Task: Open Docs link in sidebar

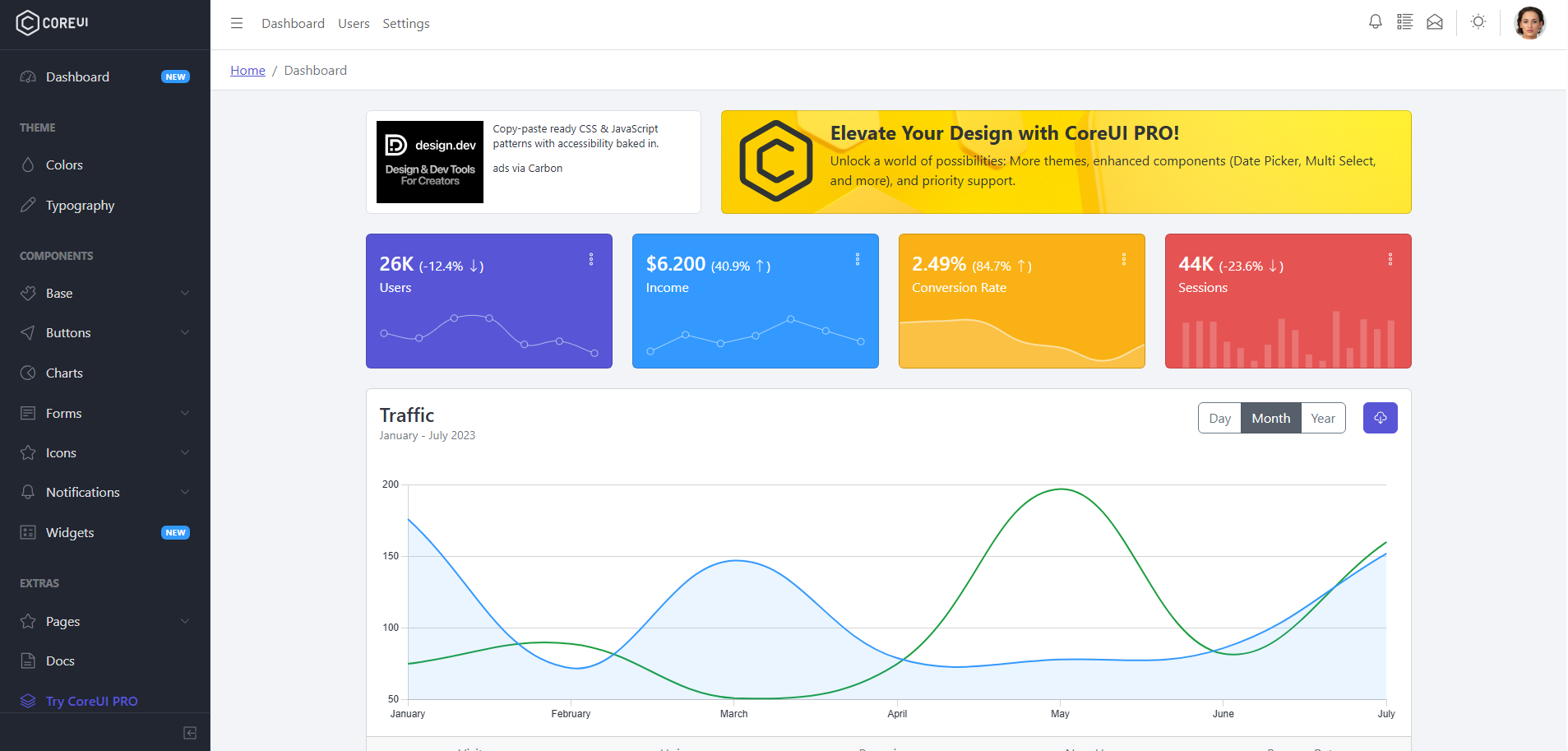Action: [105, 661]
